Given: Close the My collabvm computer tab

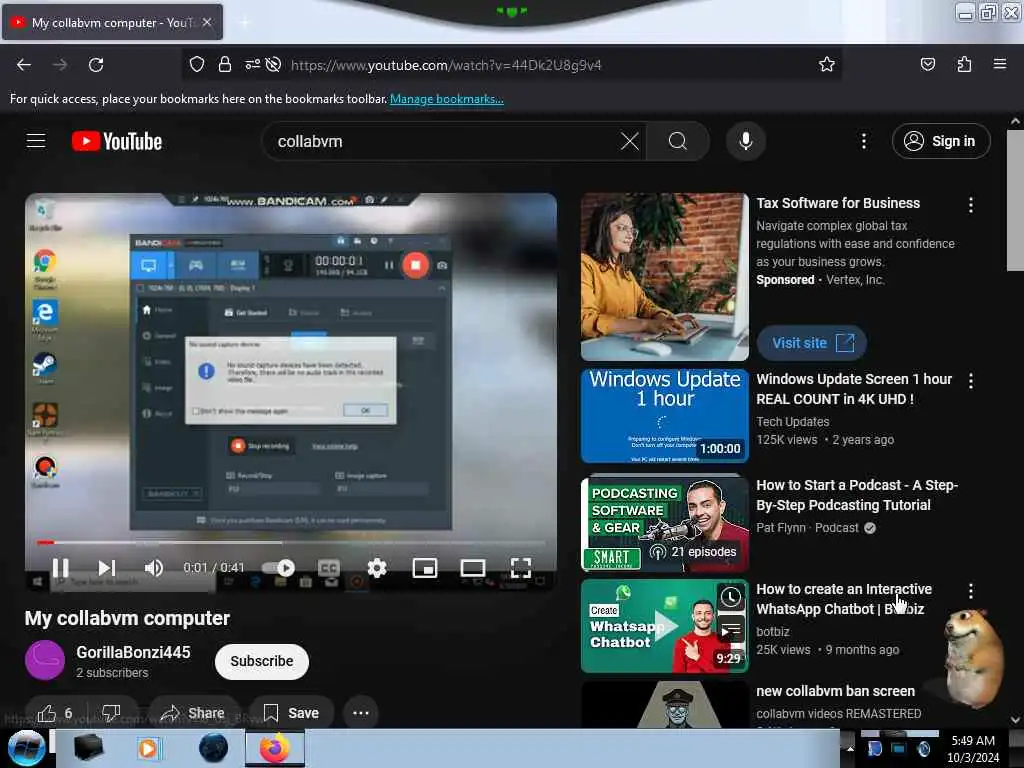Looking at the screenshot, I should pyautogui.click(x=207, y=22).
